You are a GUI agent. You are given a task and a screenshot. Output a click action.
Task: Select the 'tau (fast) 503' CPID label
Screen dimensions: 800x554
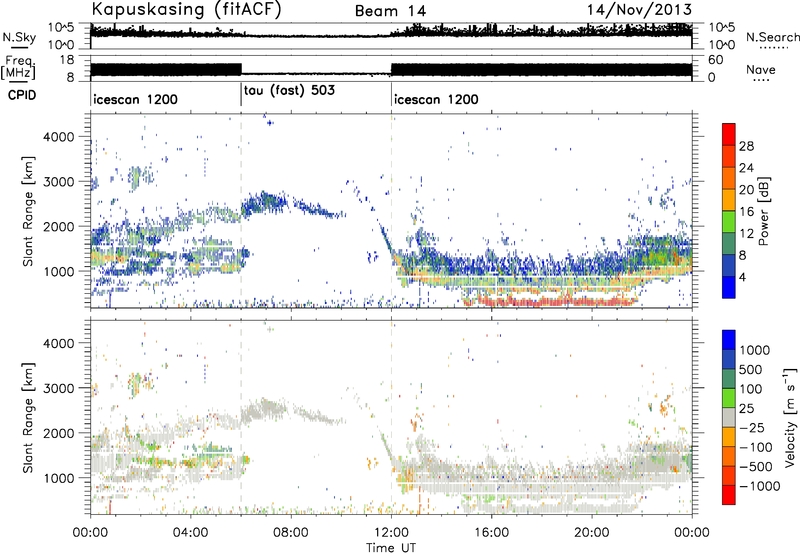289,91
